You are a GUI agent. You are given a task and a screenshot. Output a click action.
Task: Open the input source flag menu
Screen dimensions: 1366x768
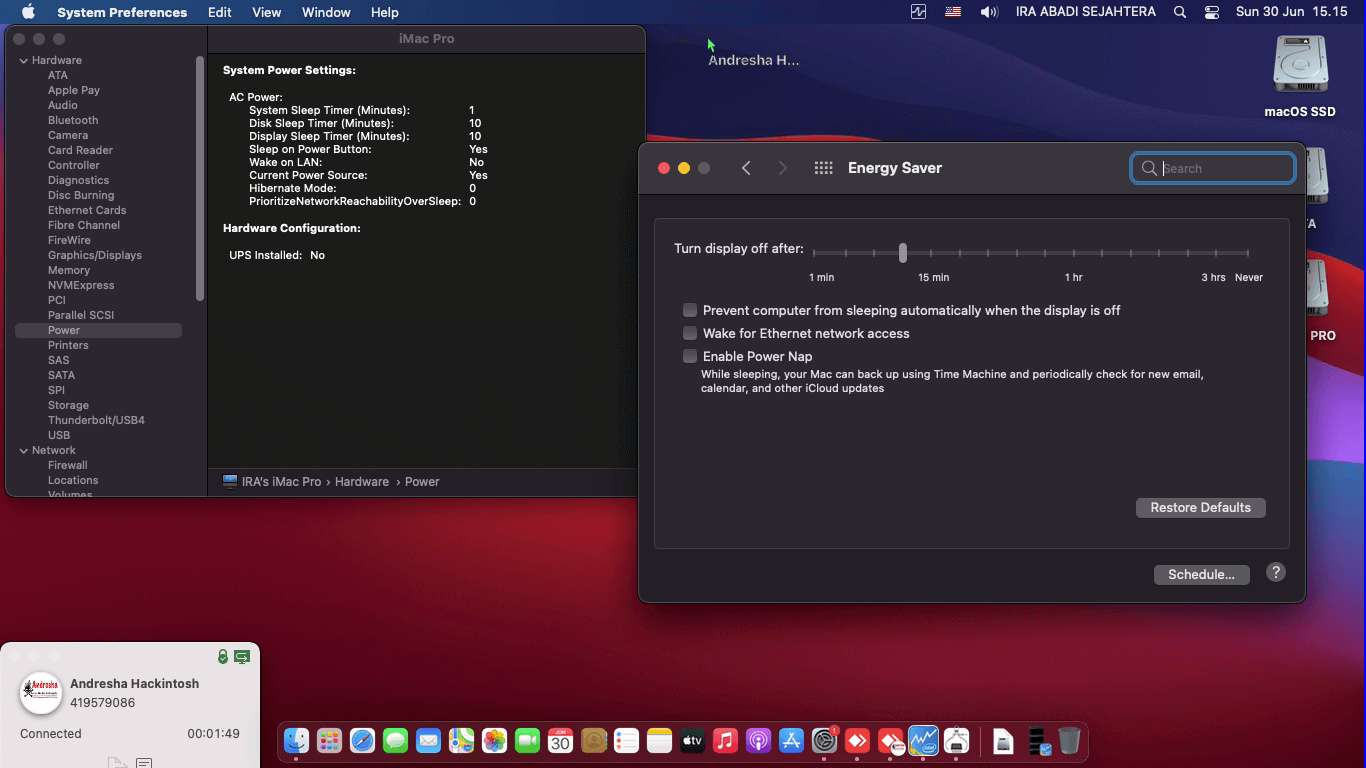click(953, 12)
